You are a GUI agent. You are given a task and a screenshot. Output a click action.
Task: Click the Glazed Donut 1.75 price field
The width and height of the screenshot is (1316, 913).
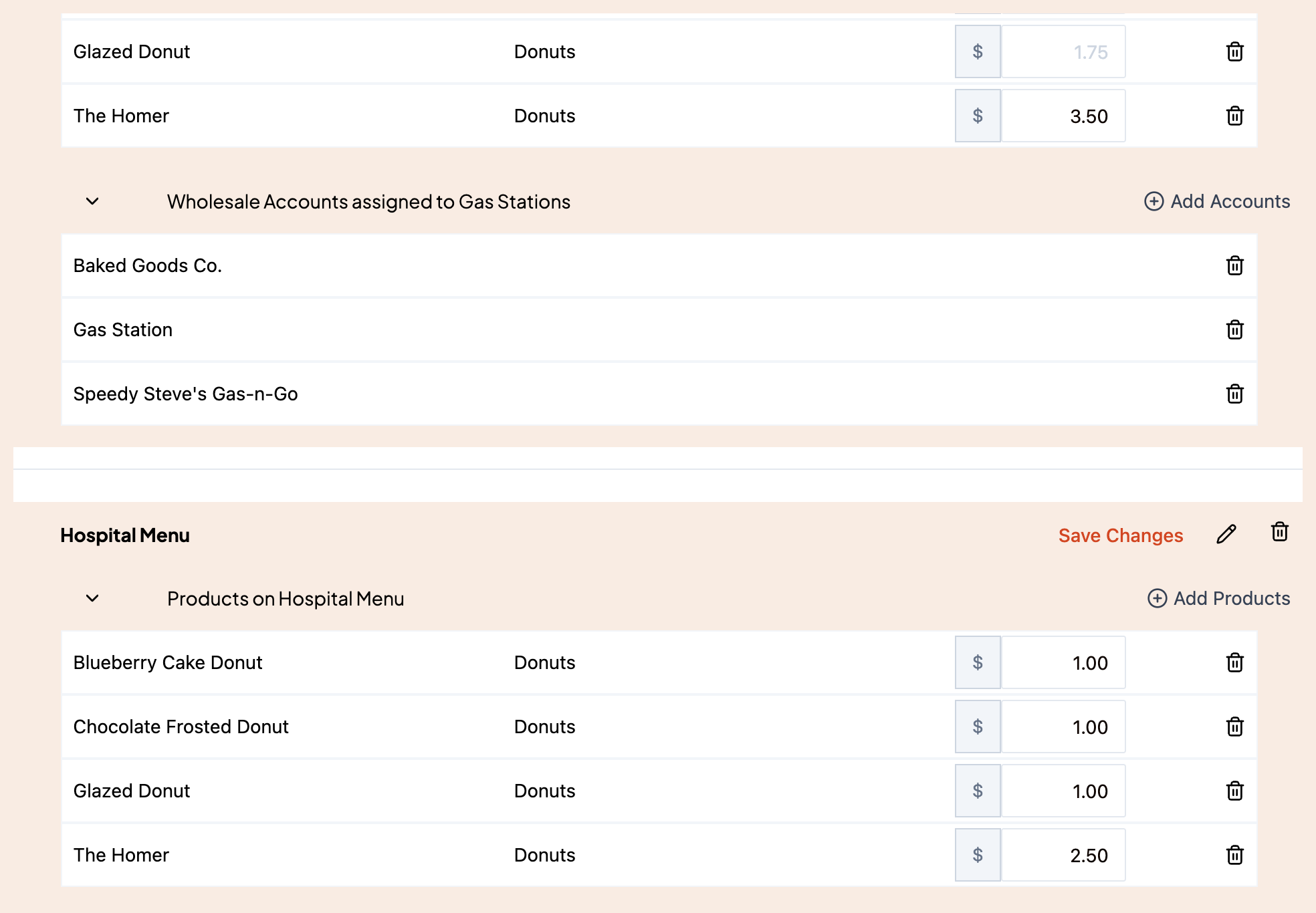click(1063, 51)
